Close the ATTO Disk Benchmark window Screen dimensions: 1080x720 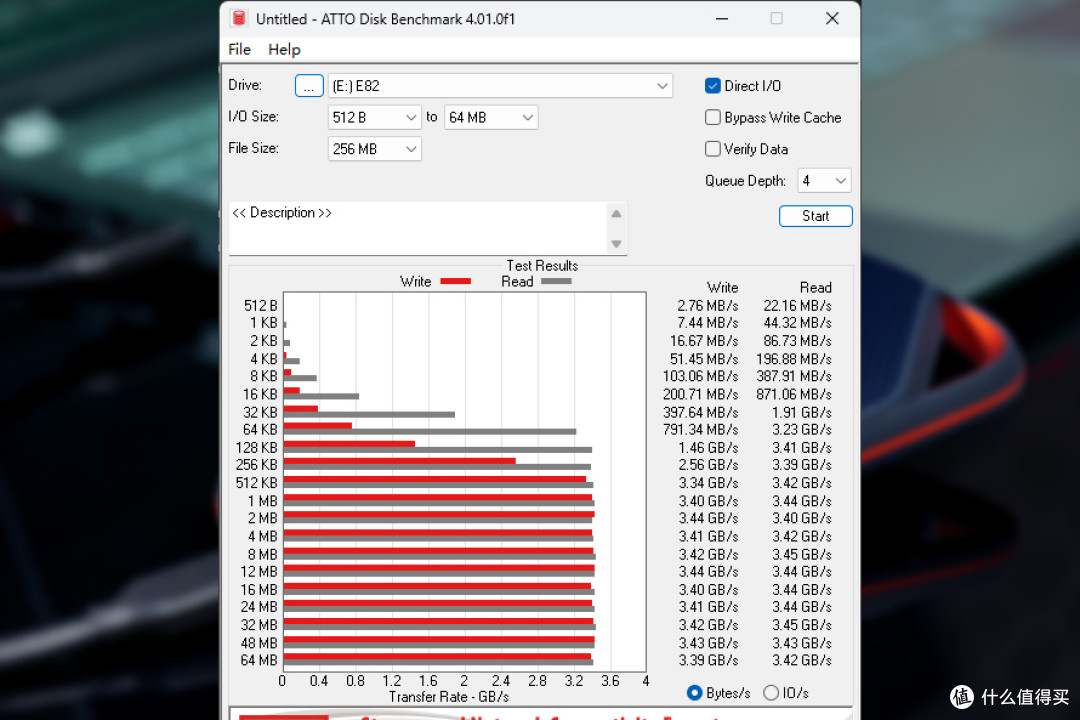(x=832, y=19)
